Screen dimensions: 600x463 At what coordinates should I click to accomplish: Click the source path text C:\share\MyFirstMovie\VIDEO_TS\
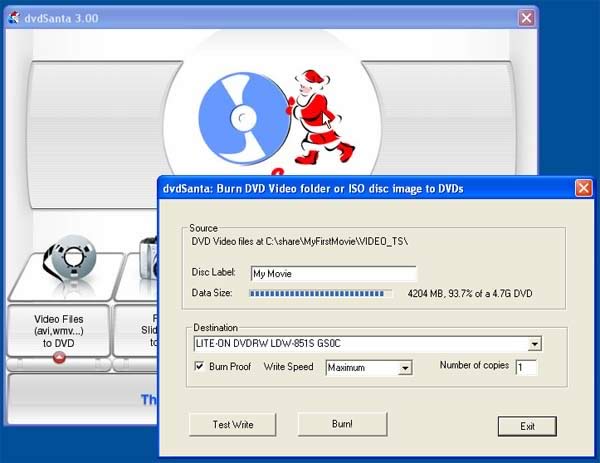point(337,241)
